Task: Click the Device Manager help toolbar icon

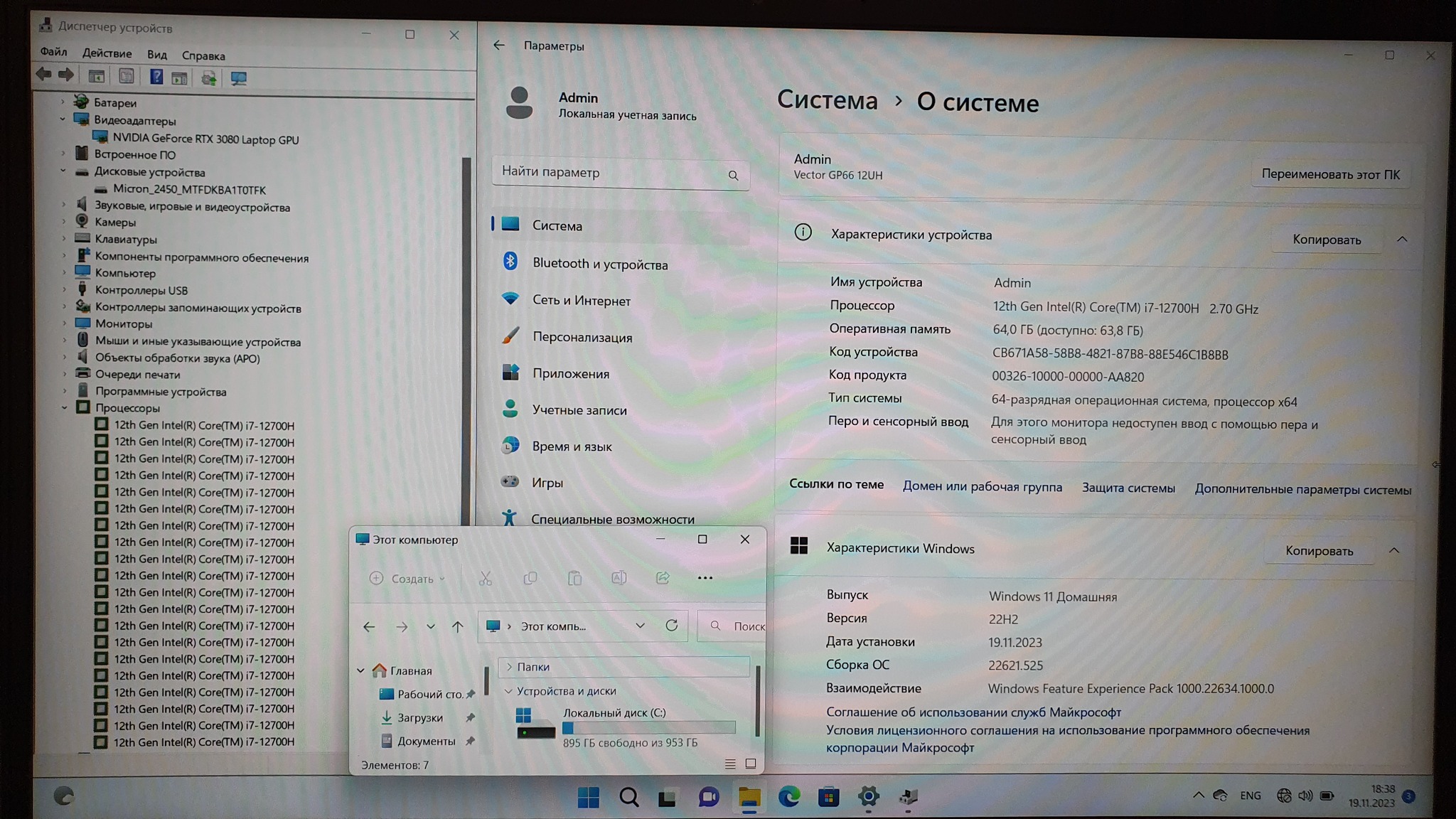Action: 156,77
